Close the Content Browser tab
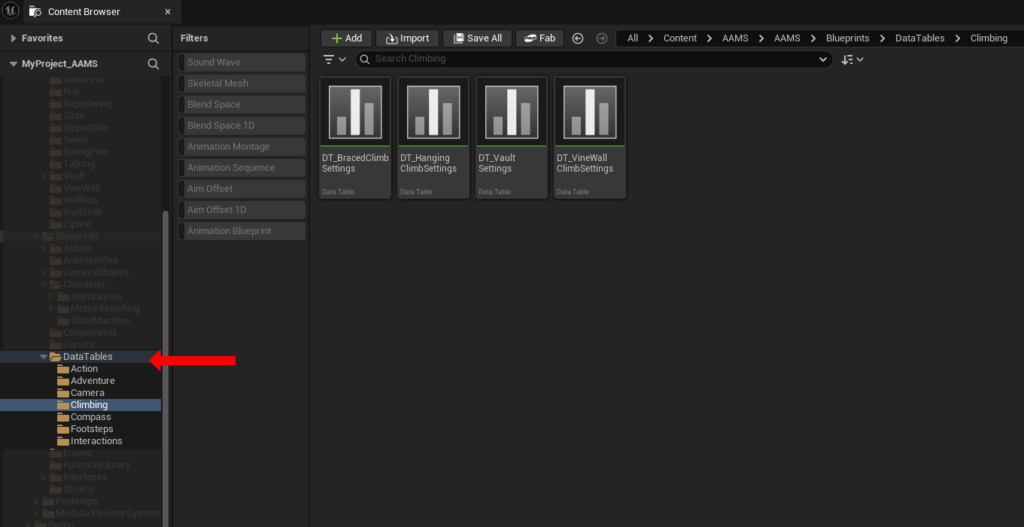The width and height of the screenshot is (1024, 527). (x=167, y=12)
